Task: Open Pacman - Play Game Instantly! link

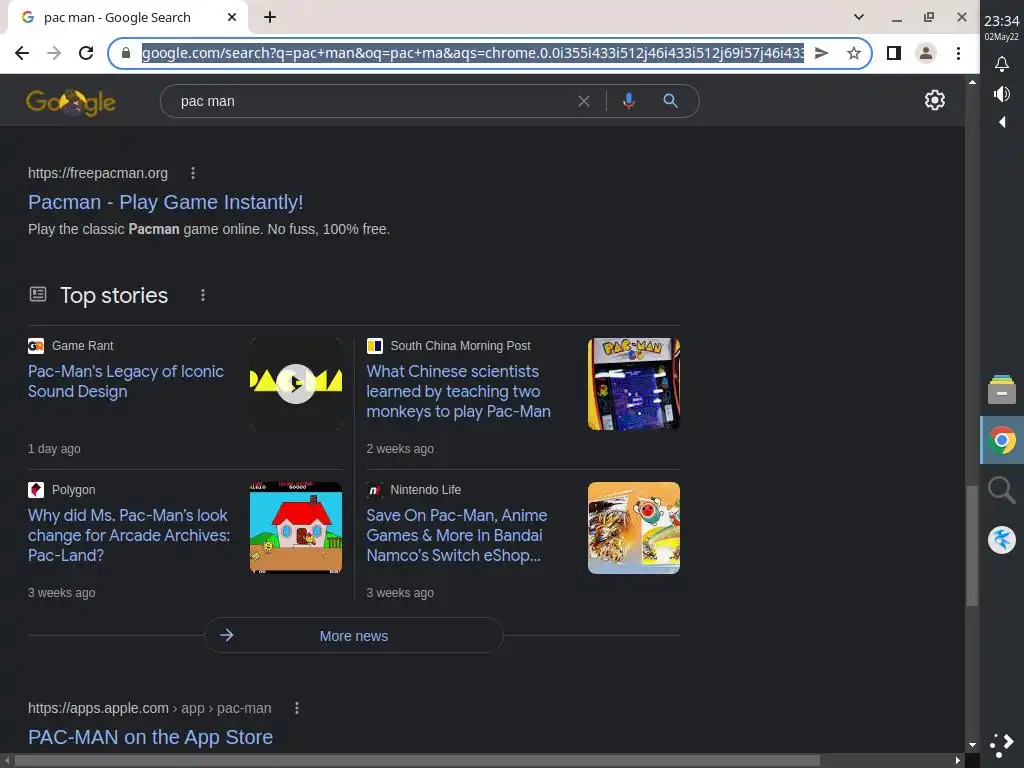Action: click(x=165, y=202)
